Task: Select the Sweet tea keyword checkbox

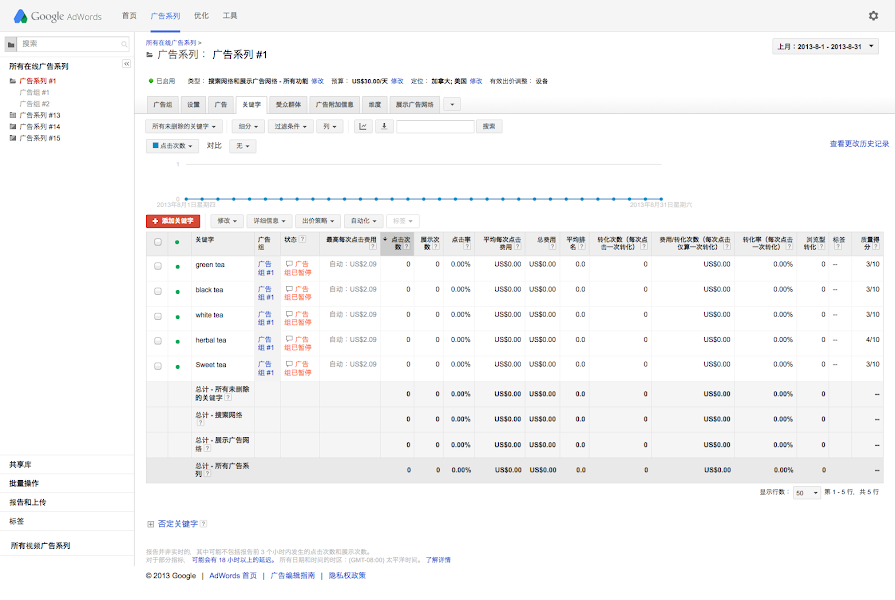Action: coord(158,366)
